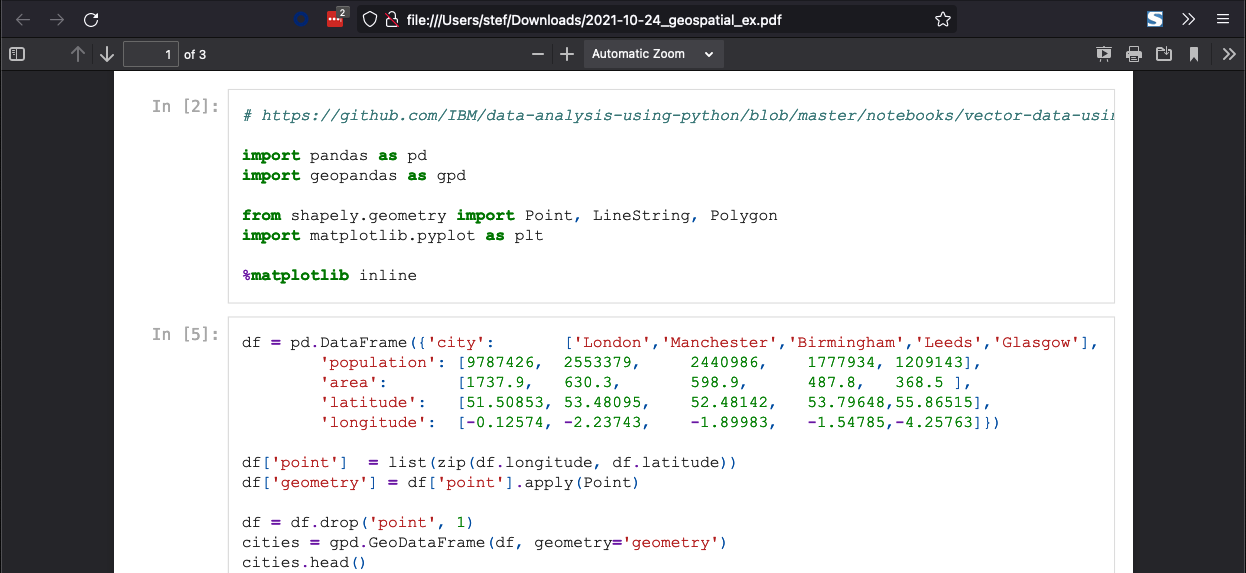Click the df.drop('point', 1) line

[358, 523]
